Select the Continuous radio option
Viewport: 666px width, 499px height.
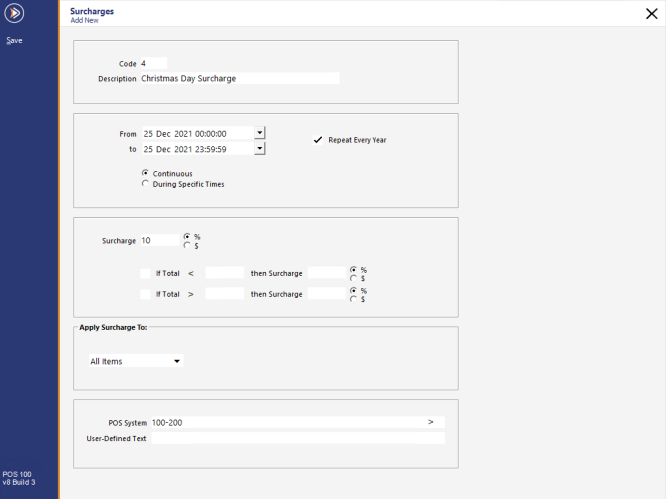click(x=145, y=173)
